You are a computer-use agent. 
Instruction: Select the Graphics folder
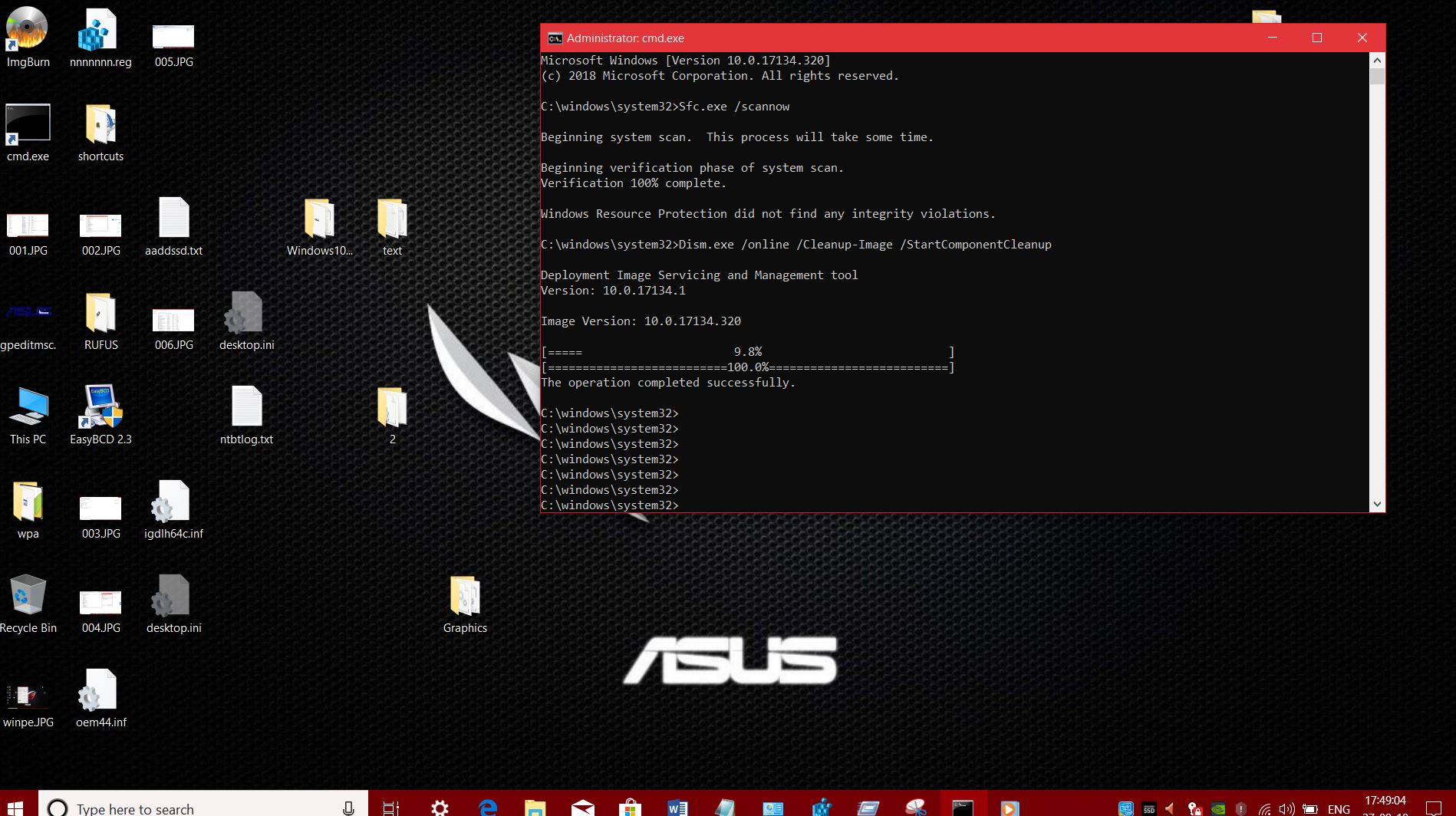465,604
